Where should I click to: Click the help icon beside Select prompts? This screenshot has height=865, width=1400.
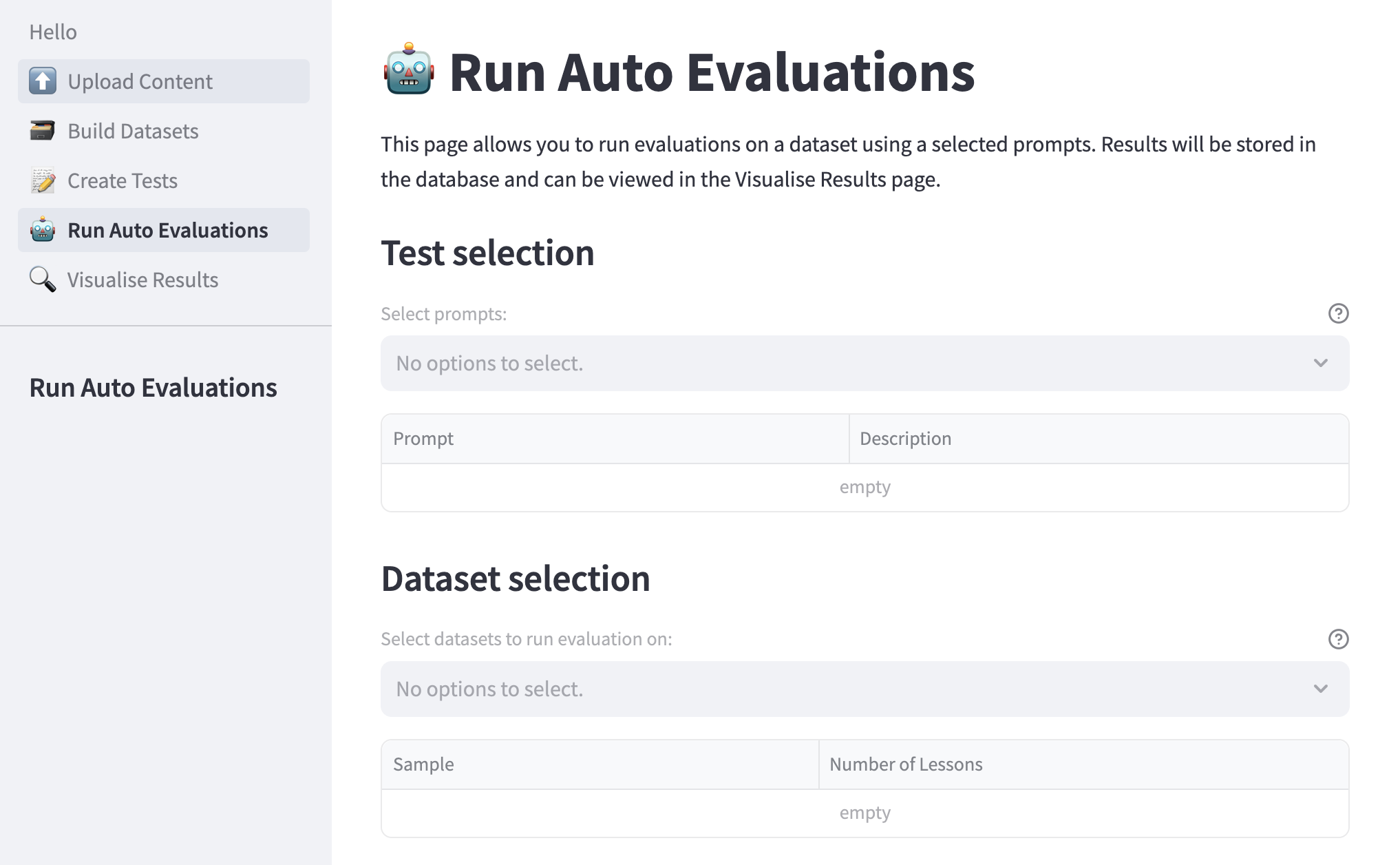[x=1338, y=314]
